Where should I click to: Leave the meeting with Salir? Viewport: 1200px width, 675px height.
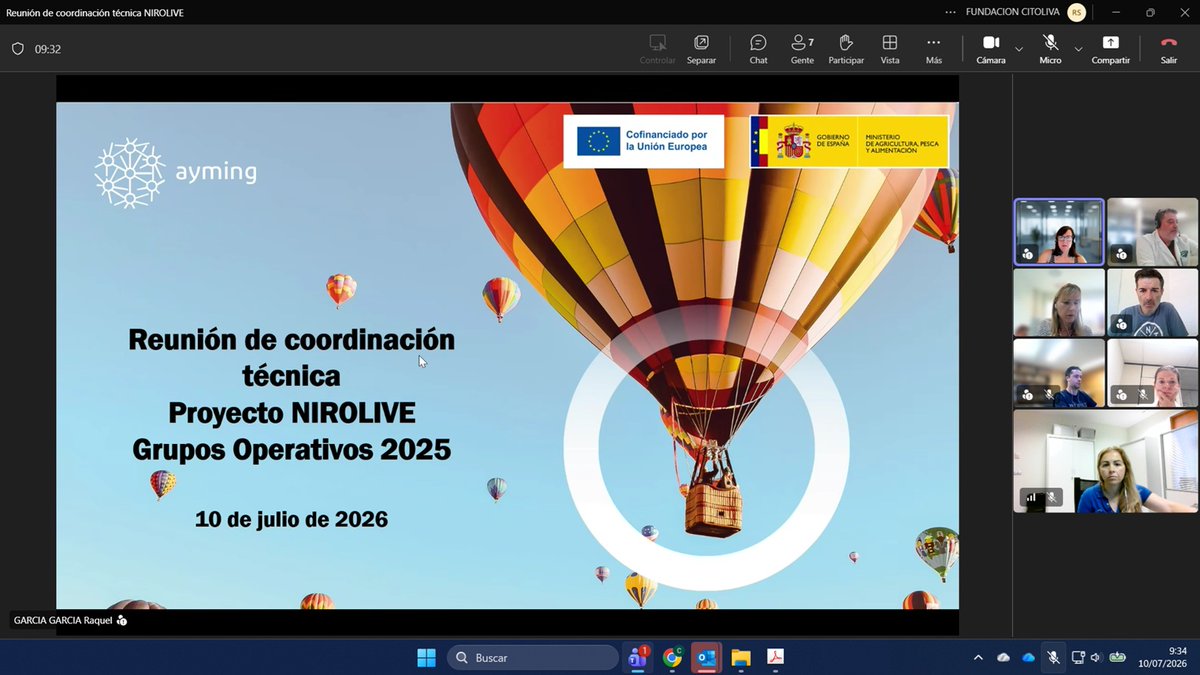point(1168,49)
